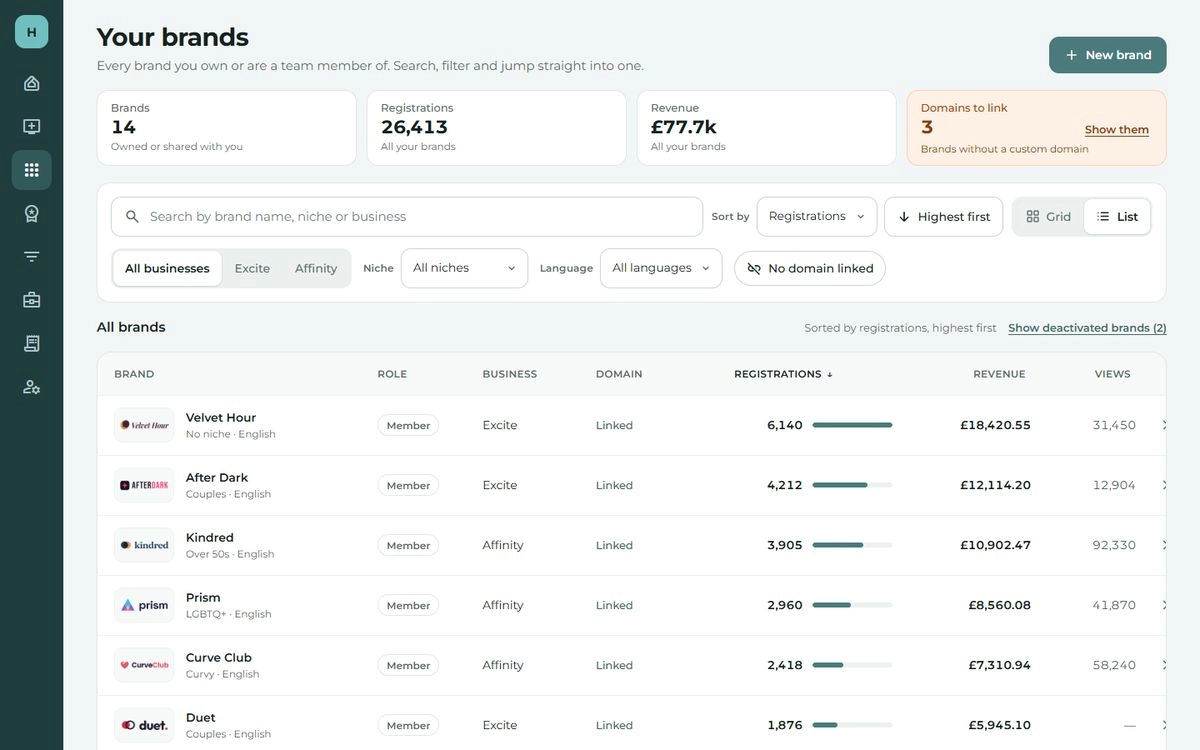Click the Revenue column header
Image resolution: width=1200 pixels, height=750 pixels.
999,374
